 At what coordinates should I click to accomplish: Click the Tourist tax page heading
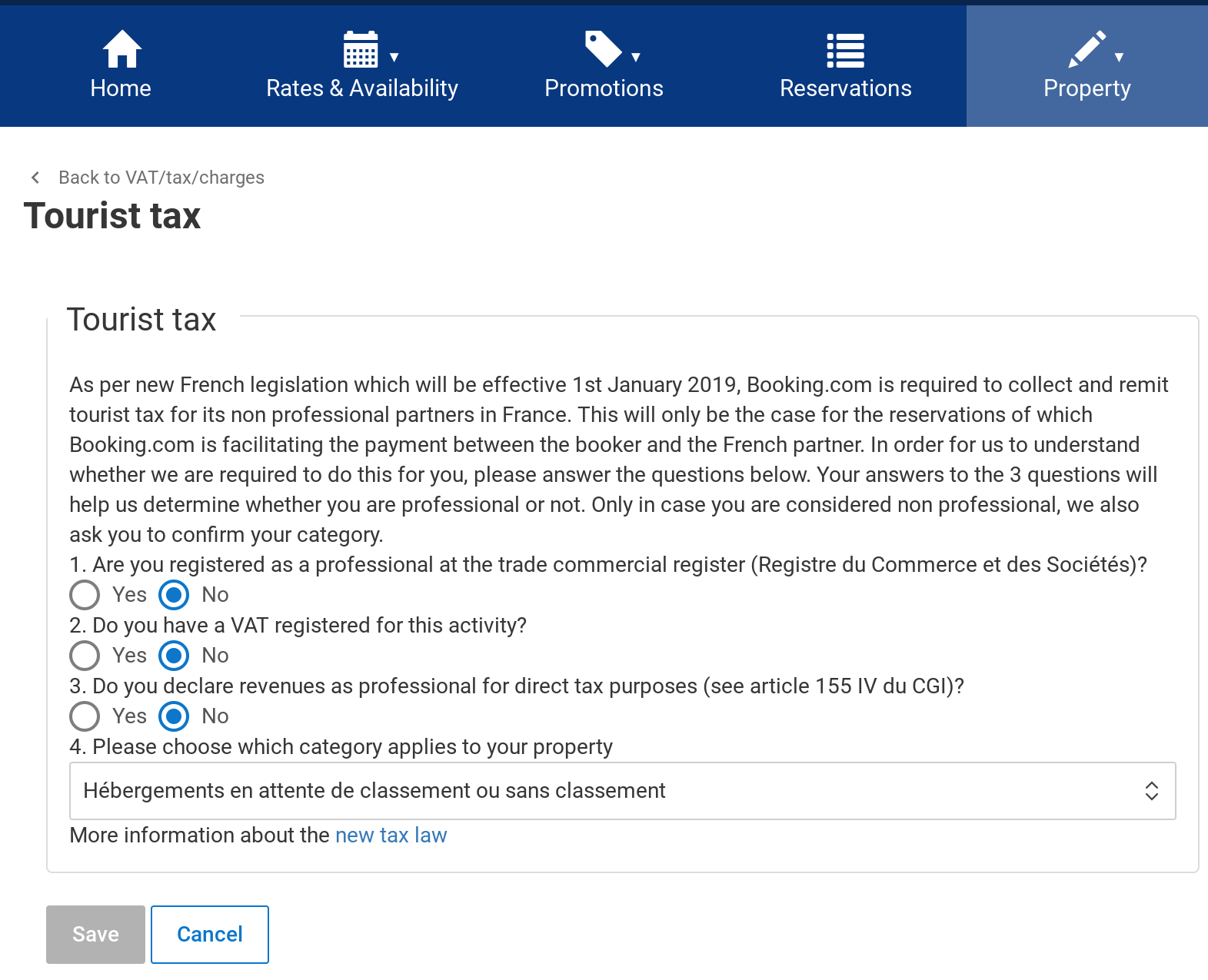tap(112, 216)
